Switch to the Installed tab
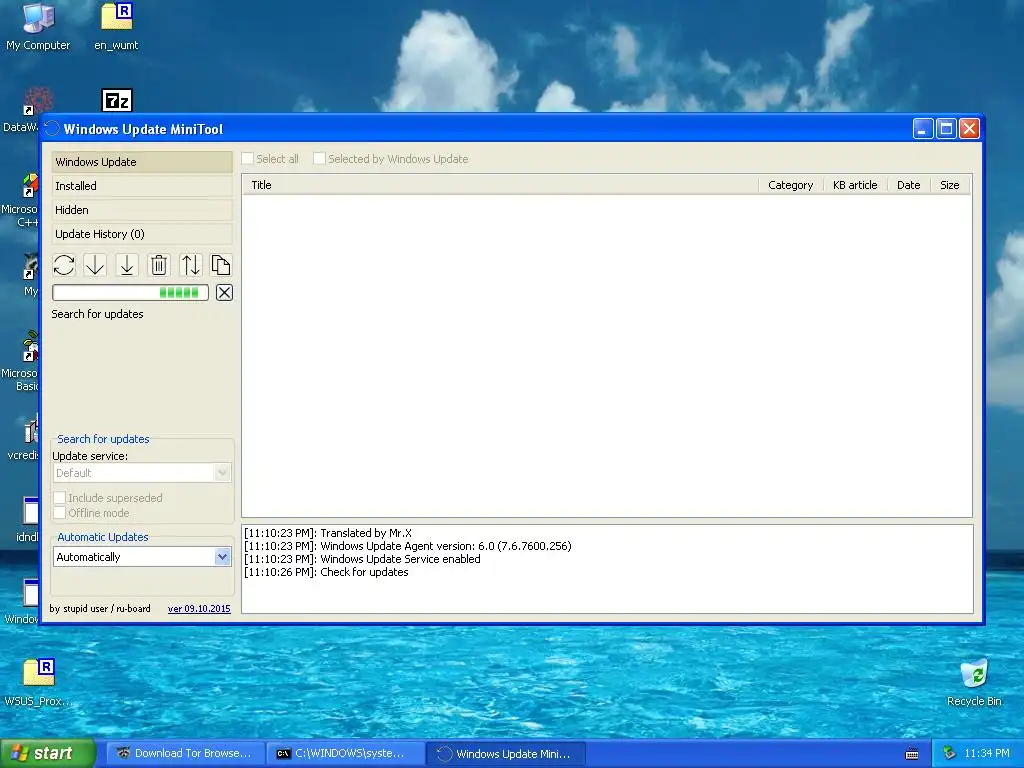Screen dimensions: 1024x768 [142, 186]
